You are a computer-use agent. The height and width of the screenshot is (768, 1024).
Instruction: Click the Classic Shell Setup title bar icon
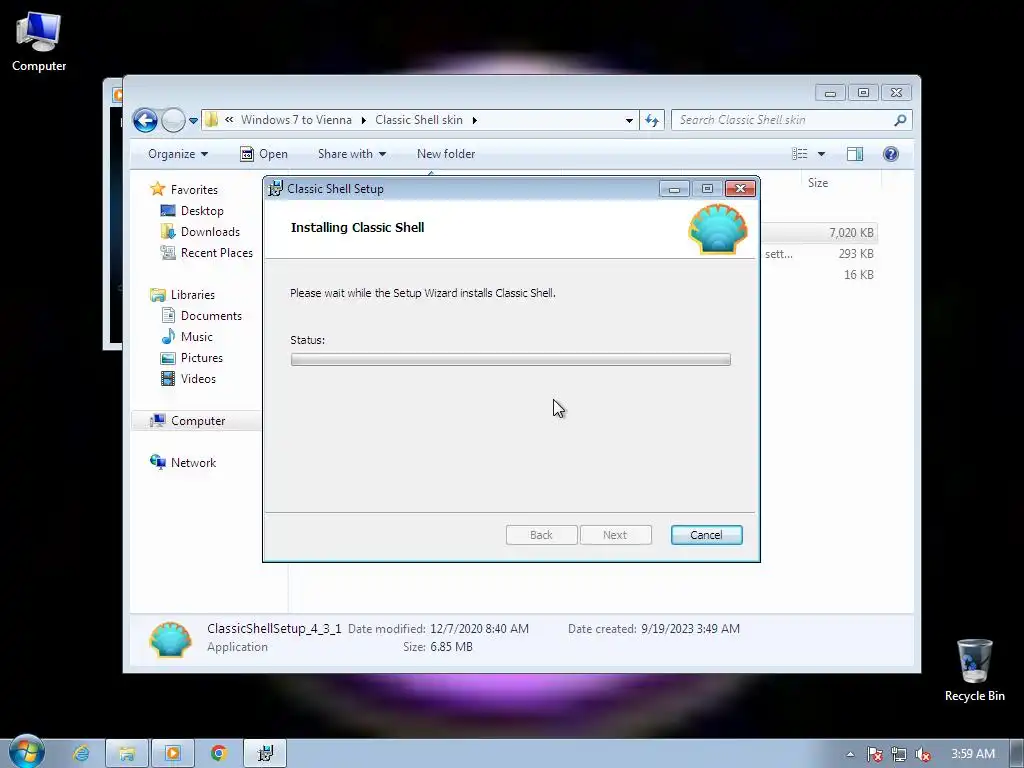tap(276, 188)
